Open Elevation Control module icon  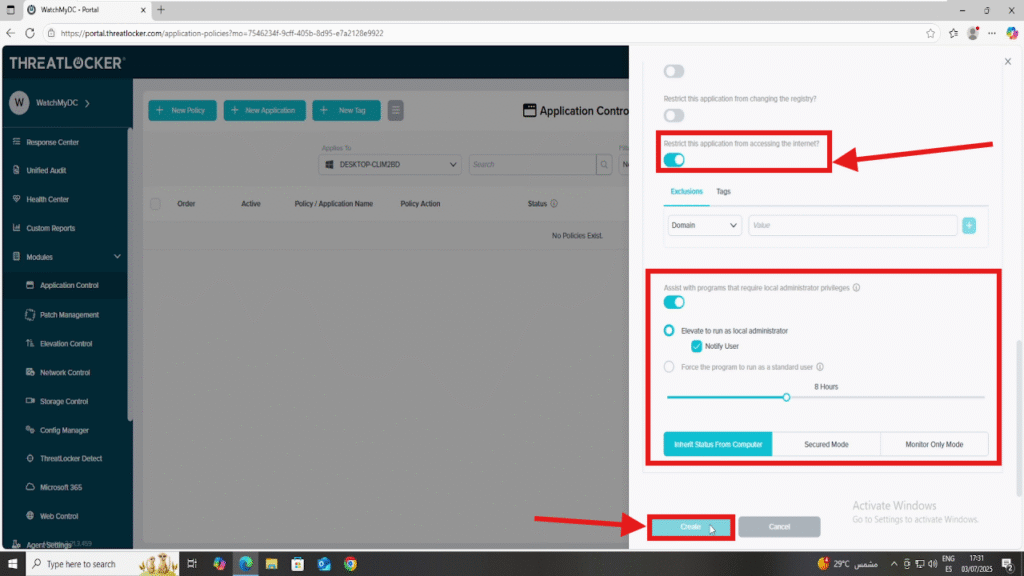coord(30,343)
